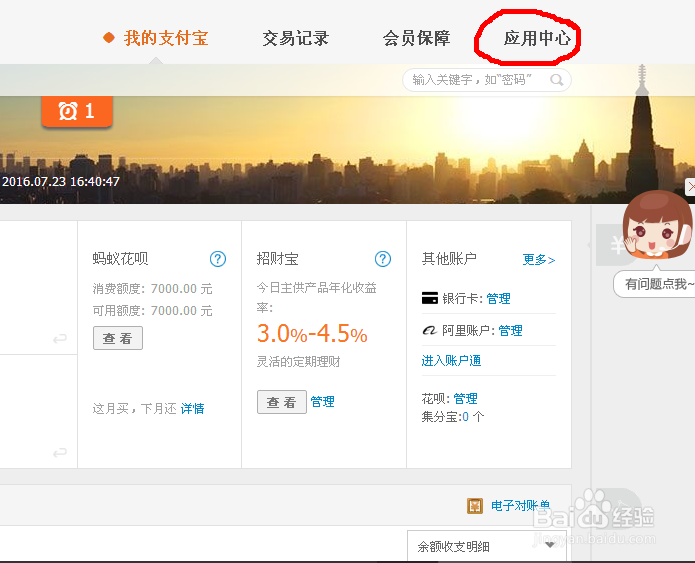
Task: Open the 进入账户通 link
Action: coord(451,361)
